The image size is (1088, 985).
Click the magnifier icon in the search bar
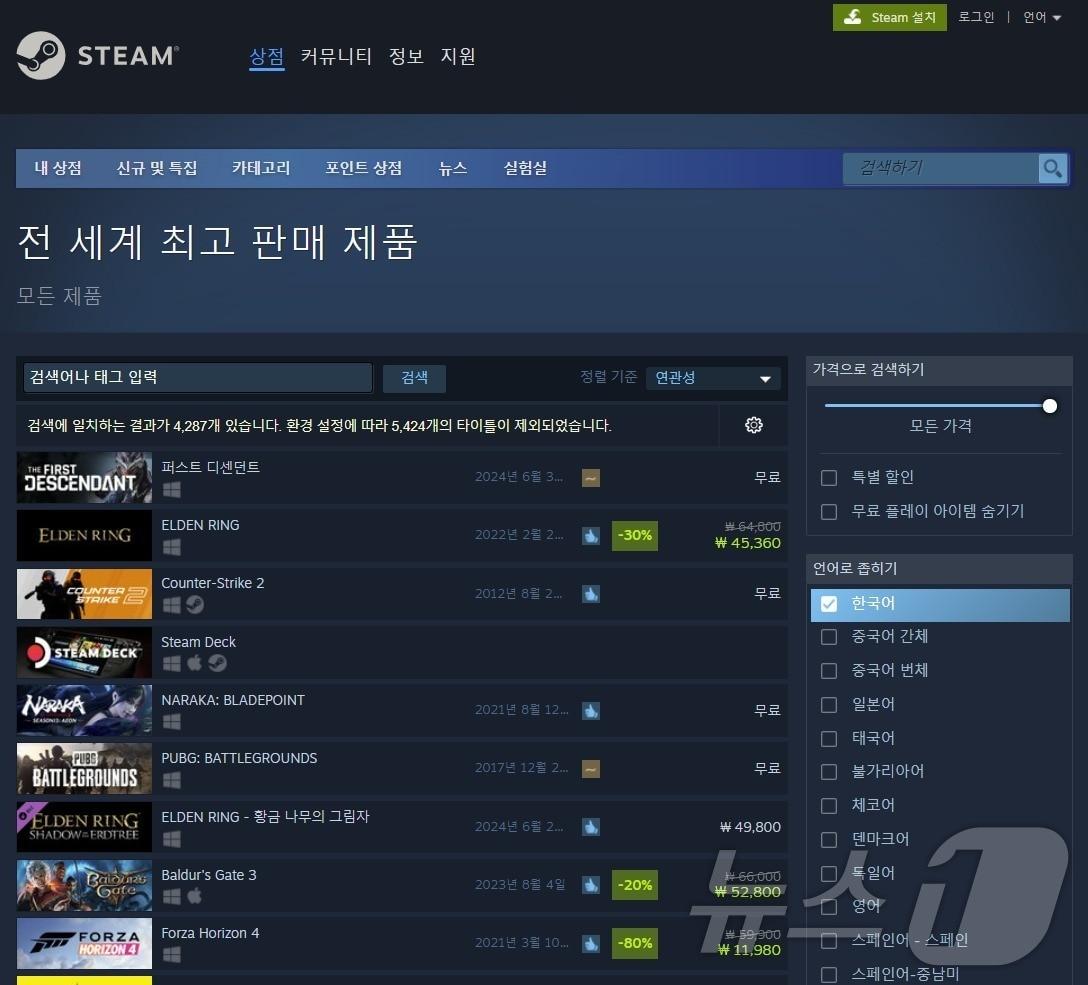1052,168
